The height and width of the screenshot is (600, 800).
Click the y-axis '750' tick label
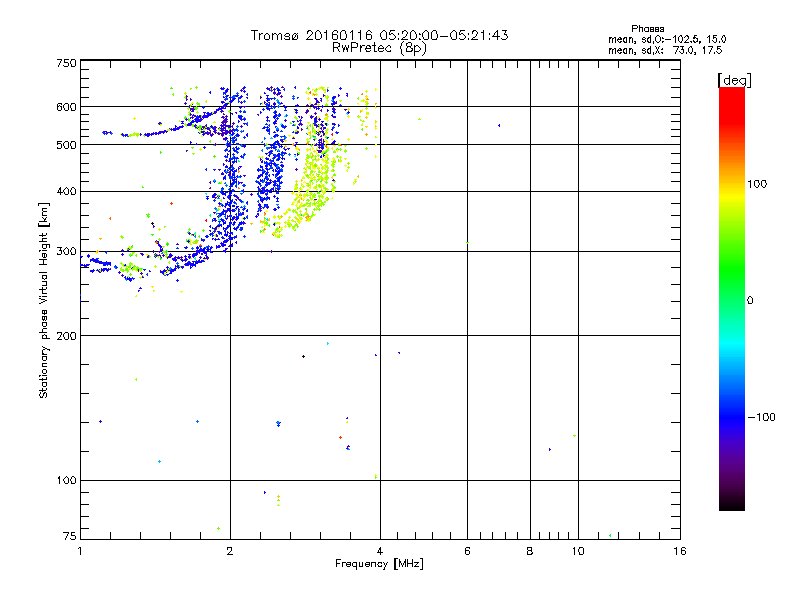pos(66,63)
